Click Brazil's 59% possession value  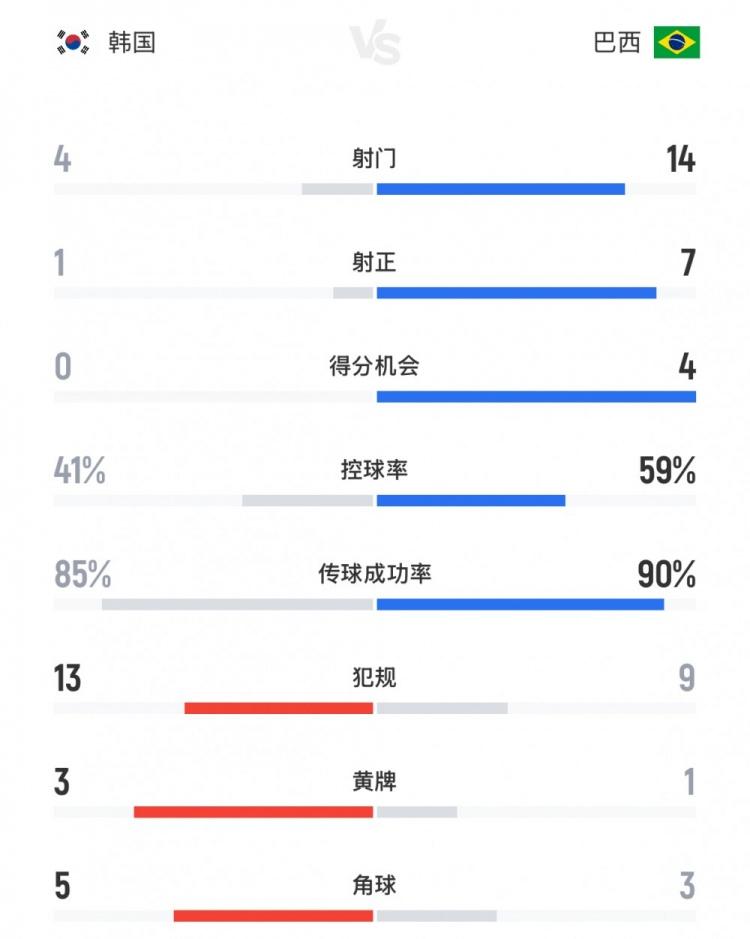click(x=667, y=471)
